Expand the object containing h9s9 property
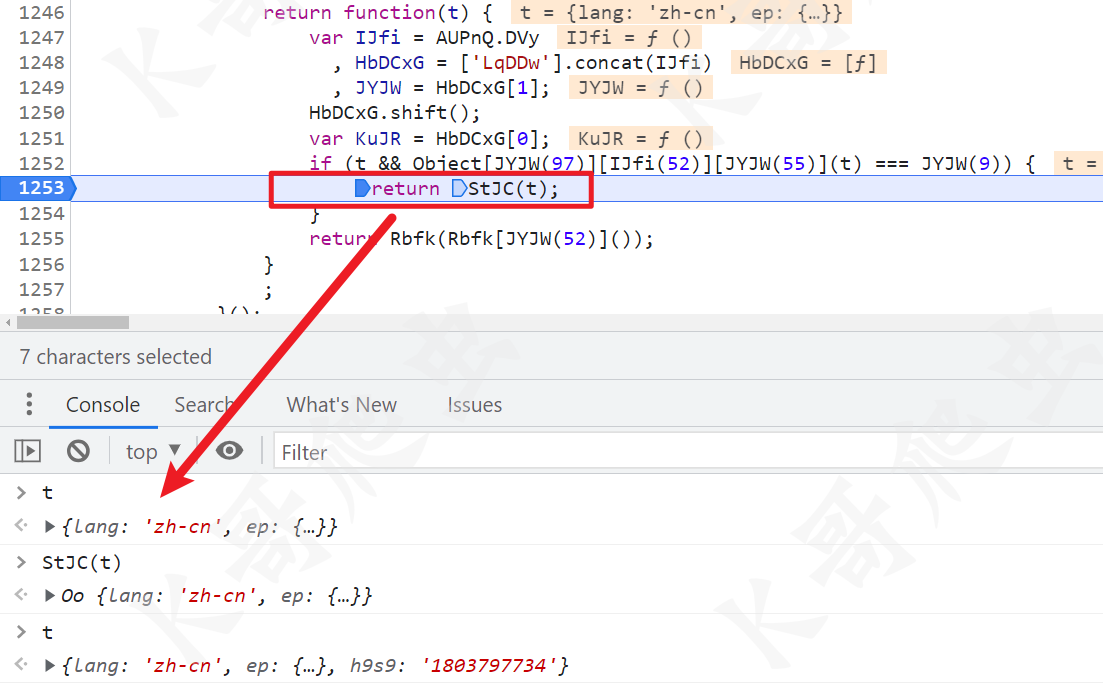The image size is (1103, 685). coord(50,666)
